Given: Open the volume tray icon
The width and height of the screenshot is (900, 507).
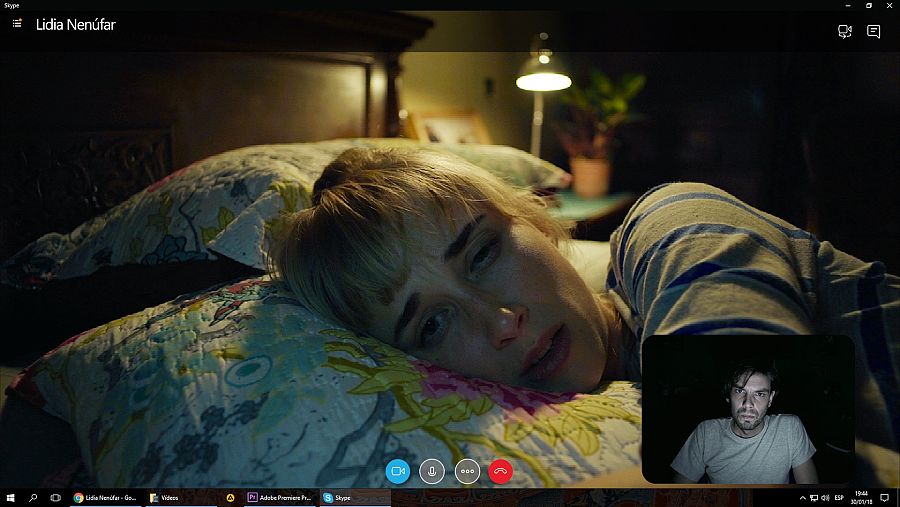Looking at the screenshot, I should click(x=825, y=498).
